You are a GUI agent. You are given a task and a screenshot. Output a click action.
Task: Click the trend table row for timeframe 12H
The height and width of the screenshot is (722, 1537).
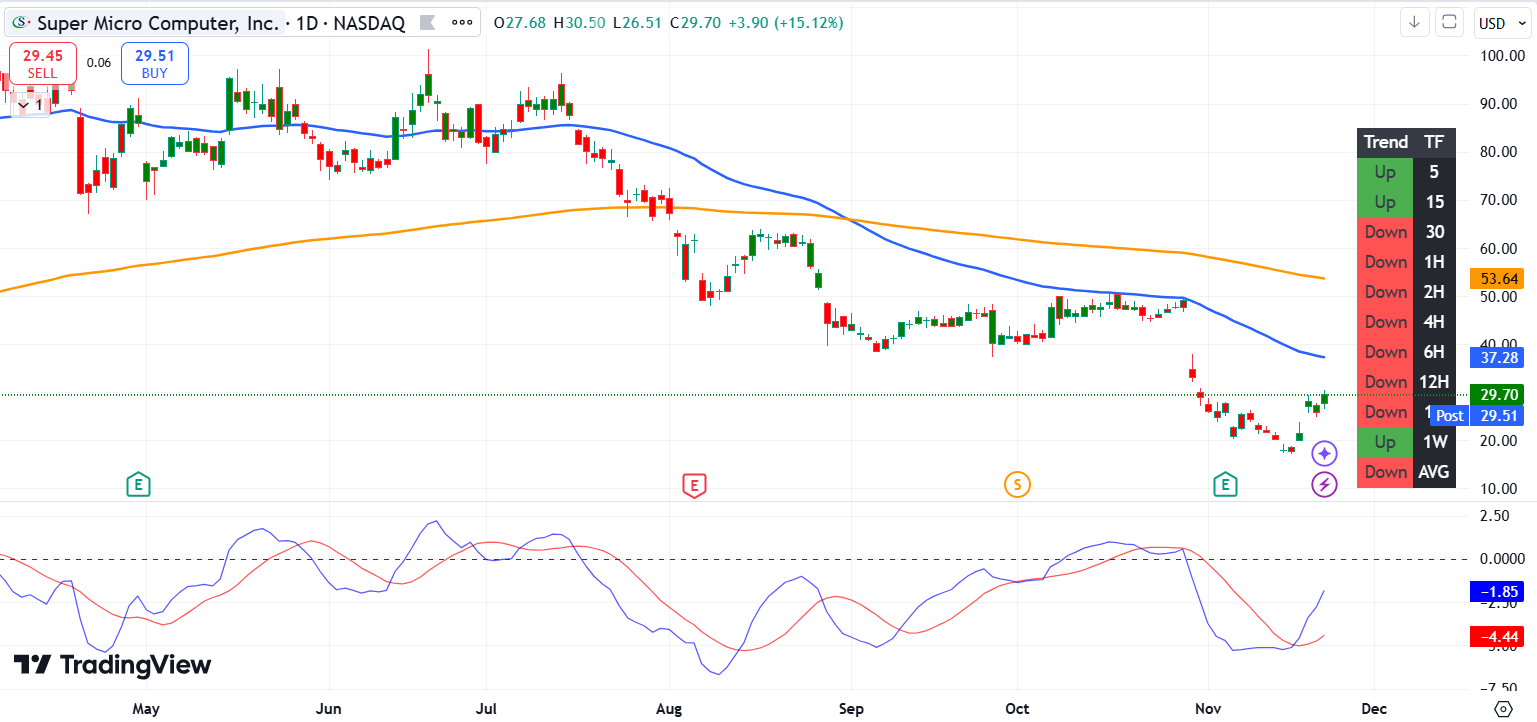(1406, 382)
